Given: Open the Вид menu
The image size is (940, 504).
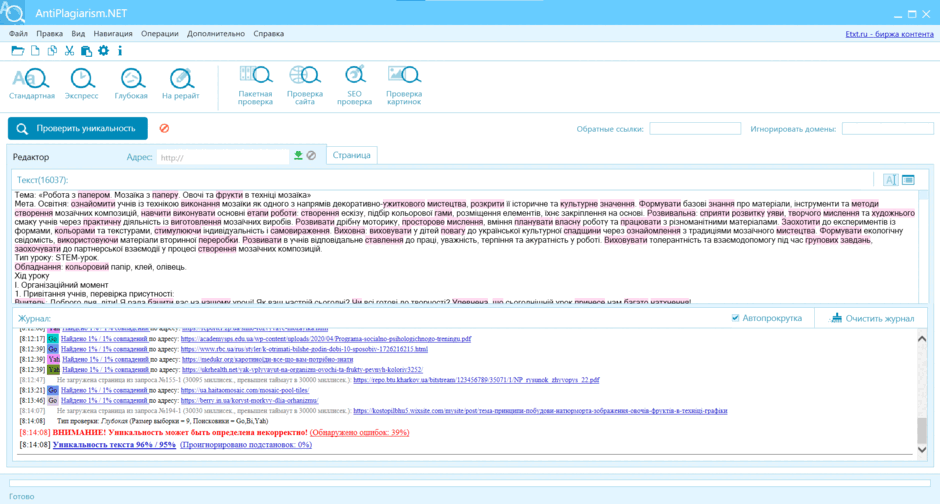Looking at the screenshot, I should click(x=78, y=34).
